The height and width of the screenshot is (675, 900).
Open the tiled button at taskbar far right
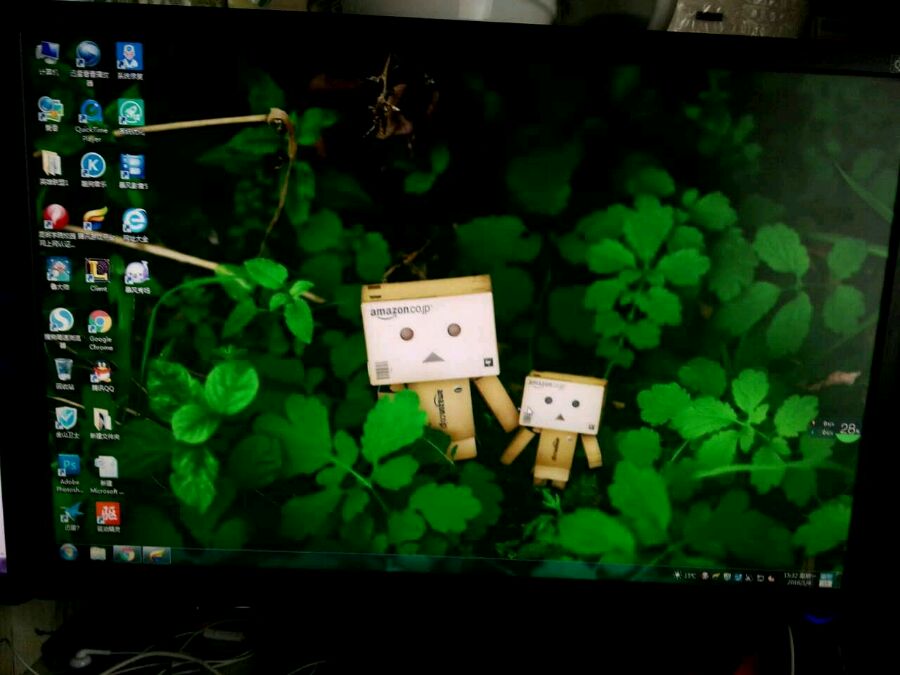pos(826,580)
